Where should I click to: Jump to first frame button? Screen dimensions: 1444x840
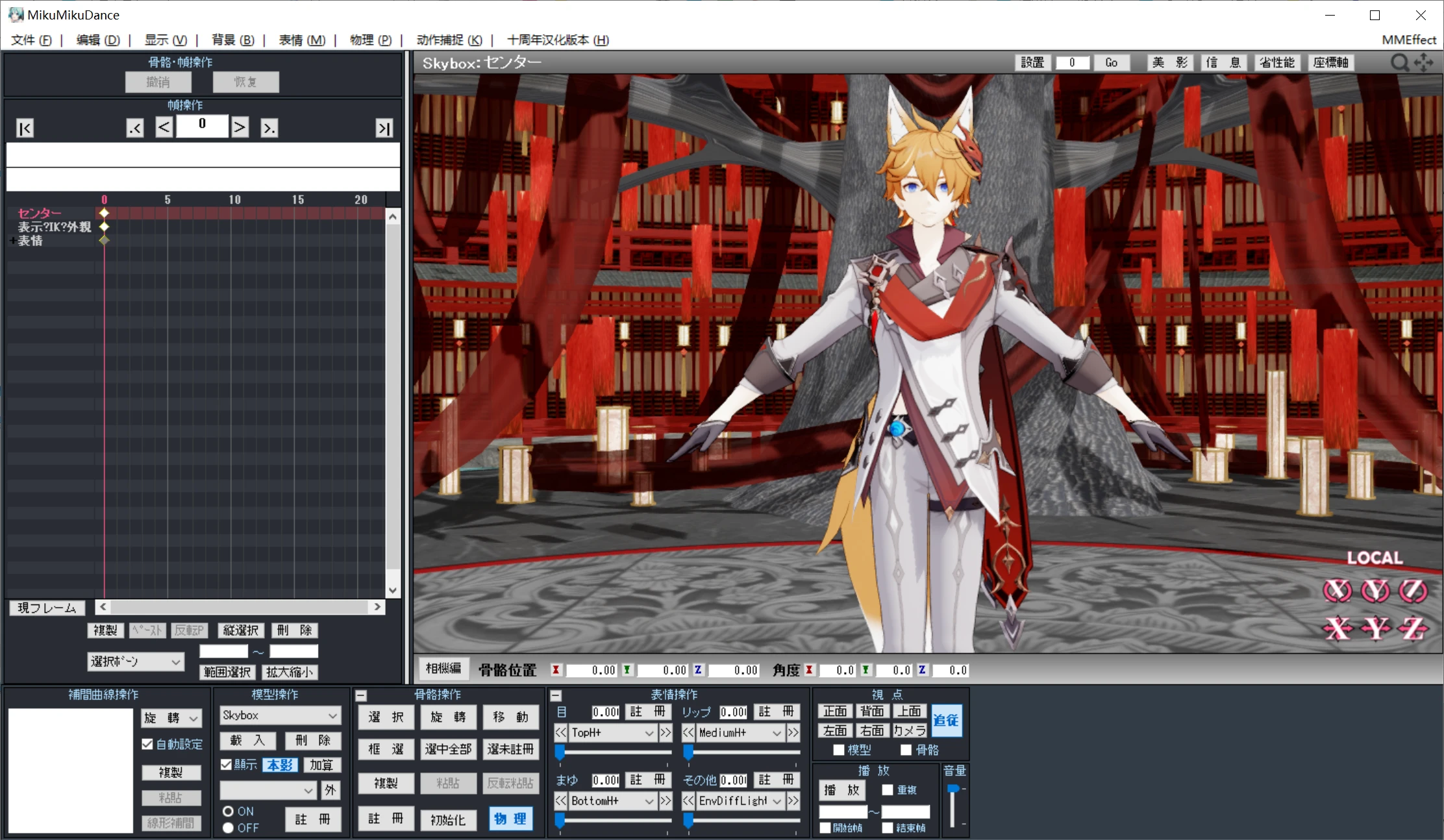click(x=25, y=128)
